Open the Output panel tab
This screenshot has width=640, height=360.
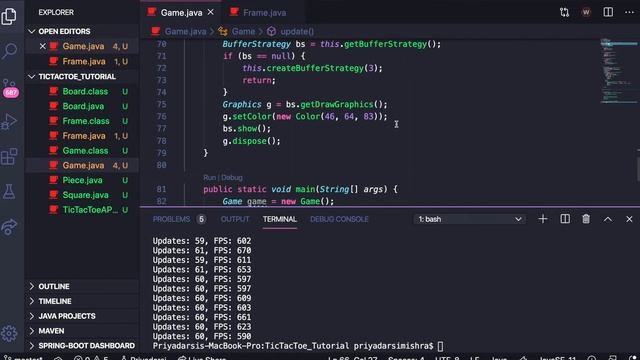point(235,219)
